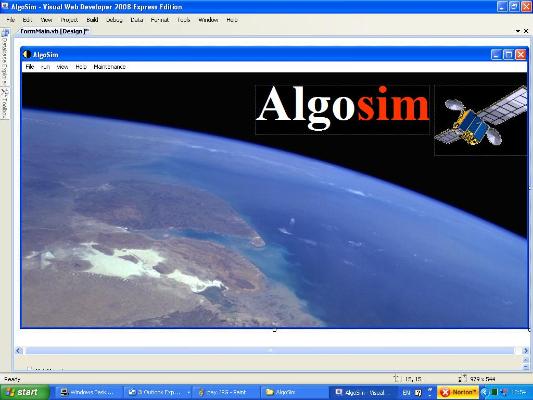Image resolution: width=533 pixels, height=400 pixels.
Task: Open the Paint window taskbar button
Action: tap(226, 392)
